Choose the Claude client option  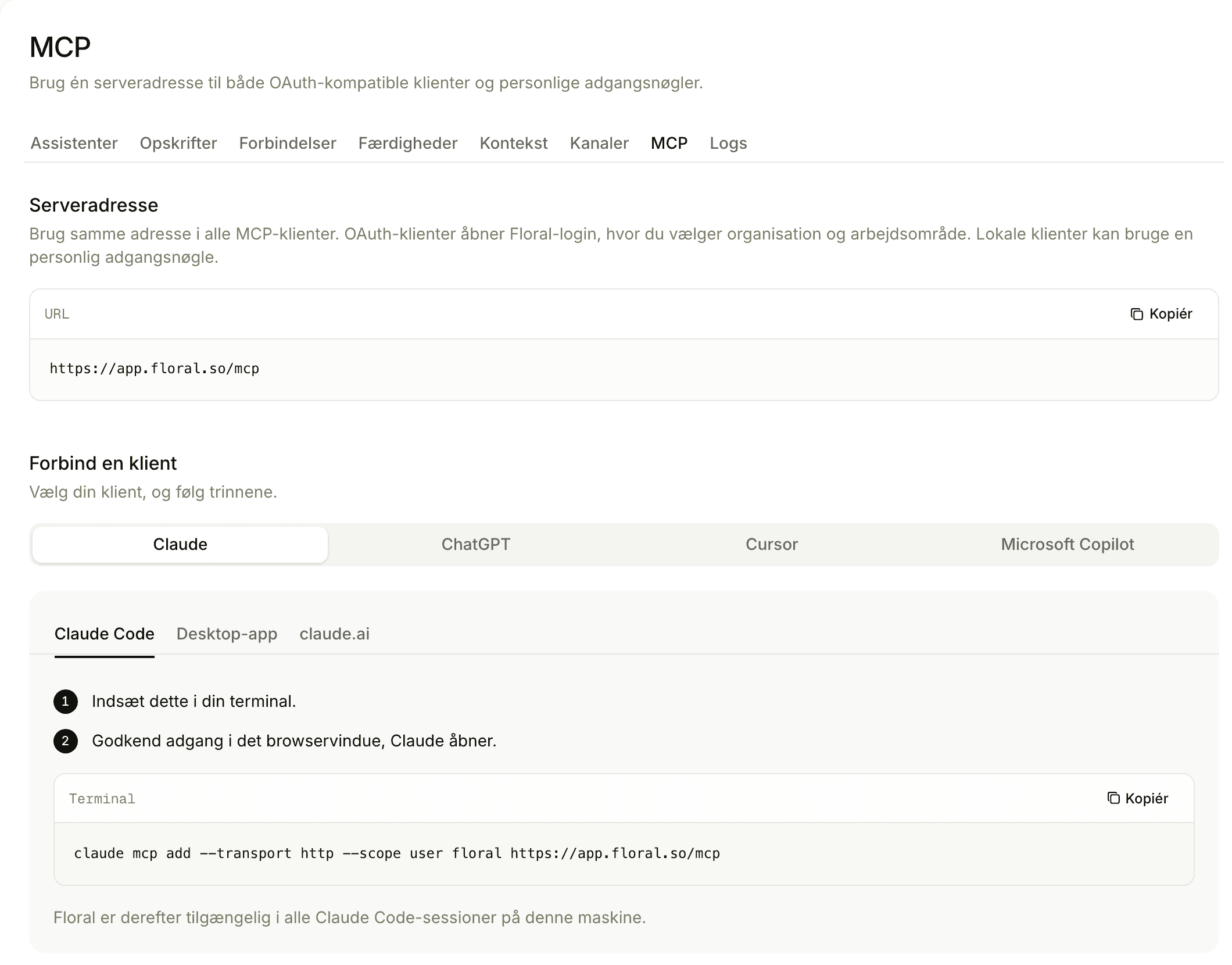click(x=180, y=544)
